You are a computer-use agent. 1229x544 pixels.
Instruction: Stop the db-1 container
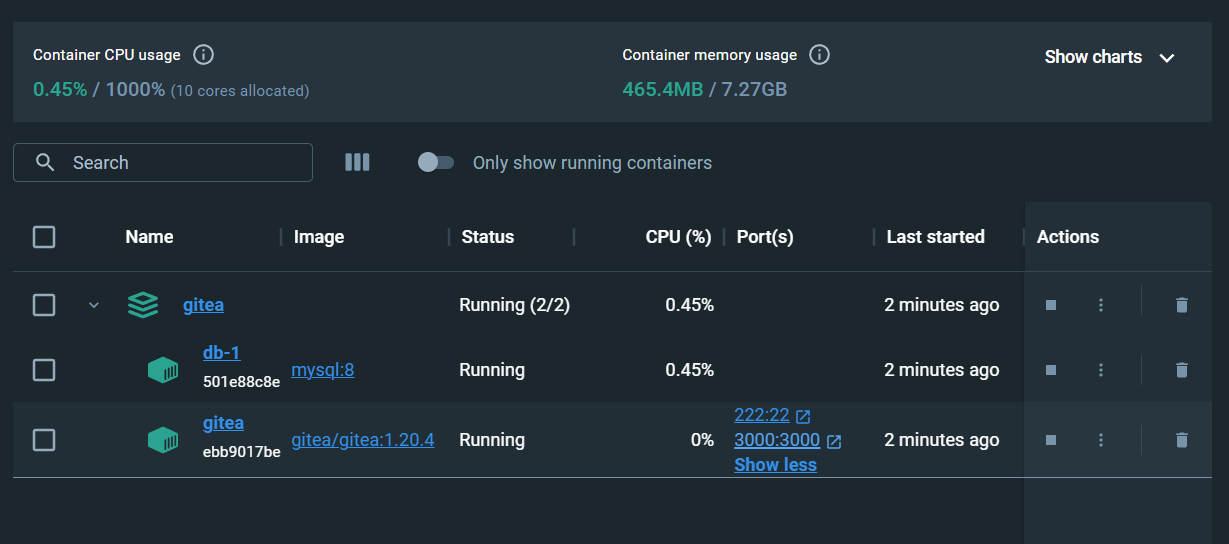point(1051,370)
